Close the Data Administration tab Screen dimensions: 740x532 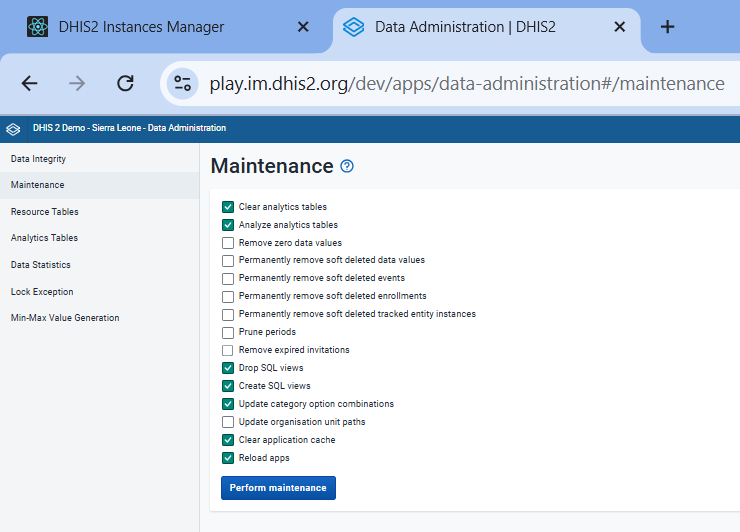tap(620, 27)
